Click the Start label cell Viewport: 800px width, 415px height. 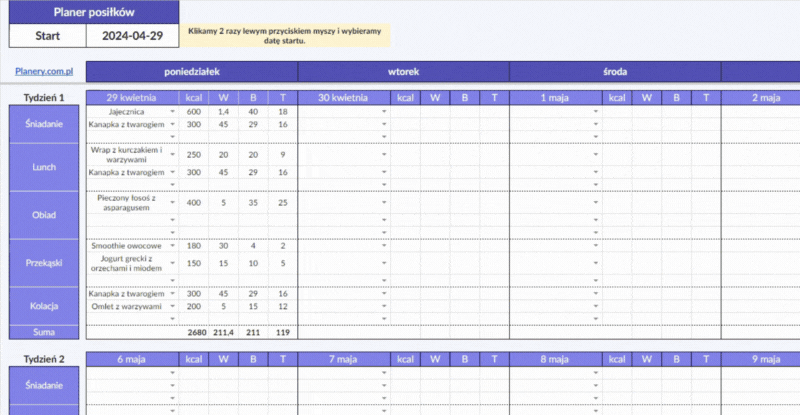pos(47,36)
